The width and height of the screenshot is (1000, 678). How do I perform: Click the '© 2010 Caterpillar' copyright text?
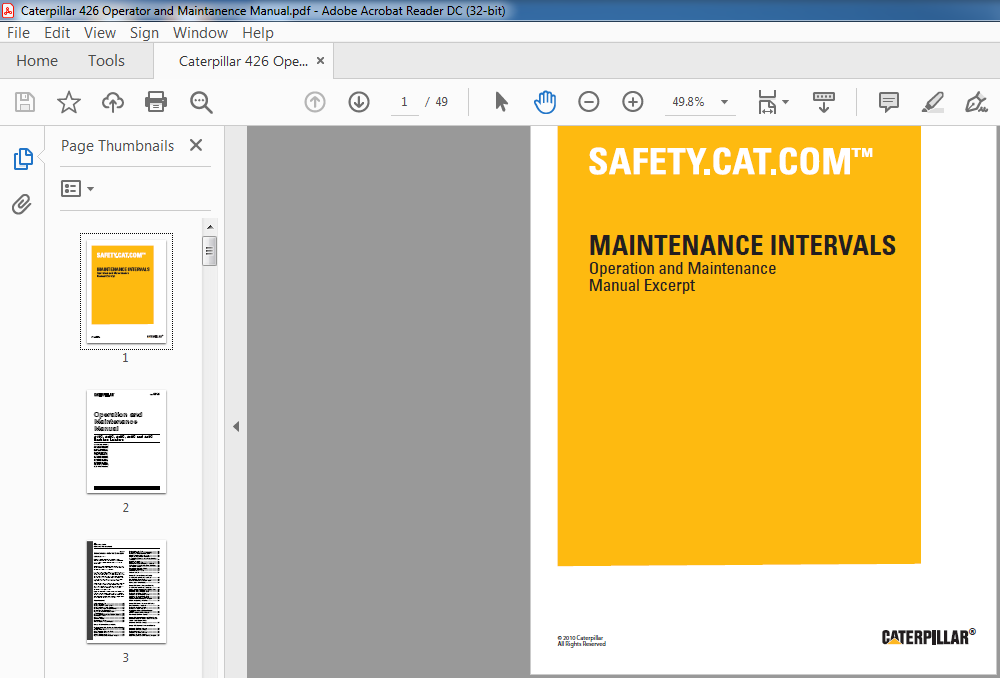(x=580, y=638)
